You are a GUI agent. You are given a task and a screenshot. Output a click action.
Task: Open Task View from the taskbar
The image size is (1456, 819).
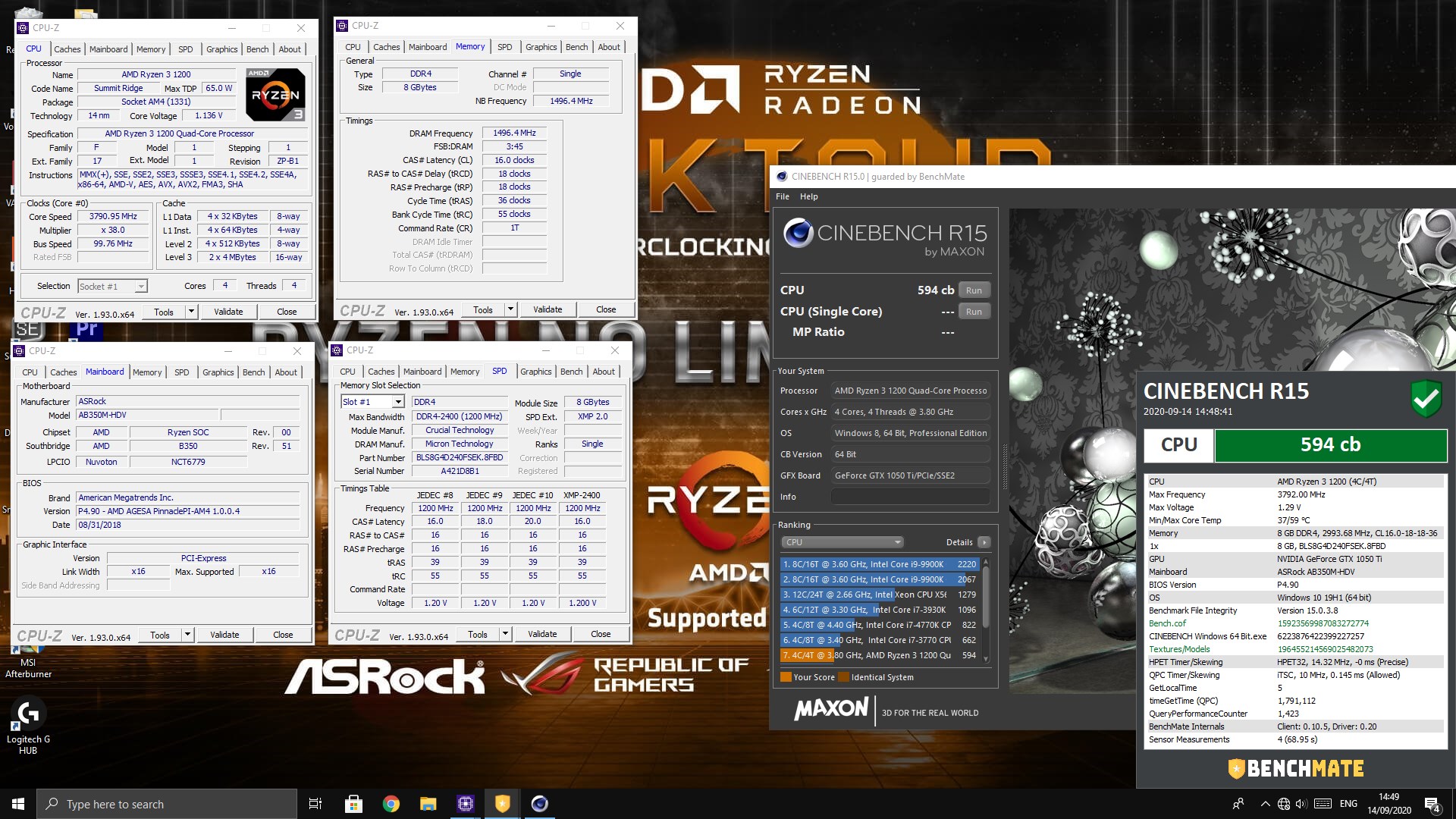pyautogui.click(x=315, y=804)
